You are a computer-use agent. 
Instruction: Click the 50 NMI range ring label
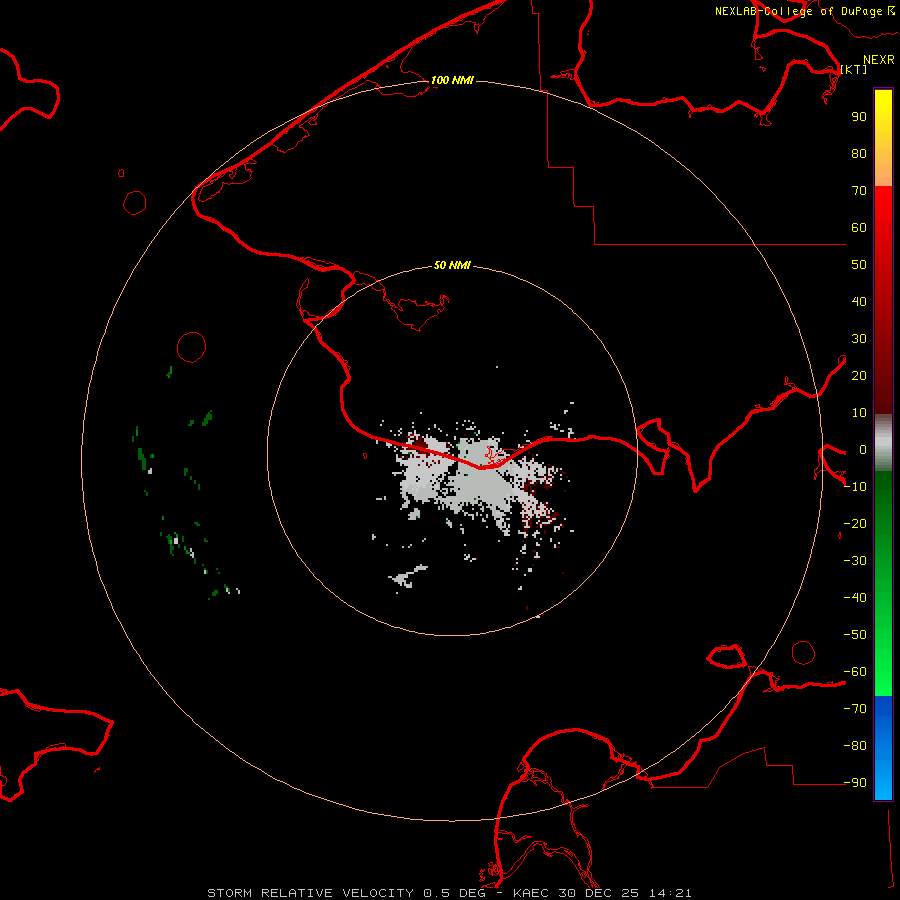click(x=452, y=265)
